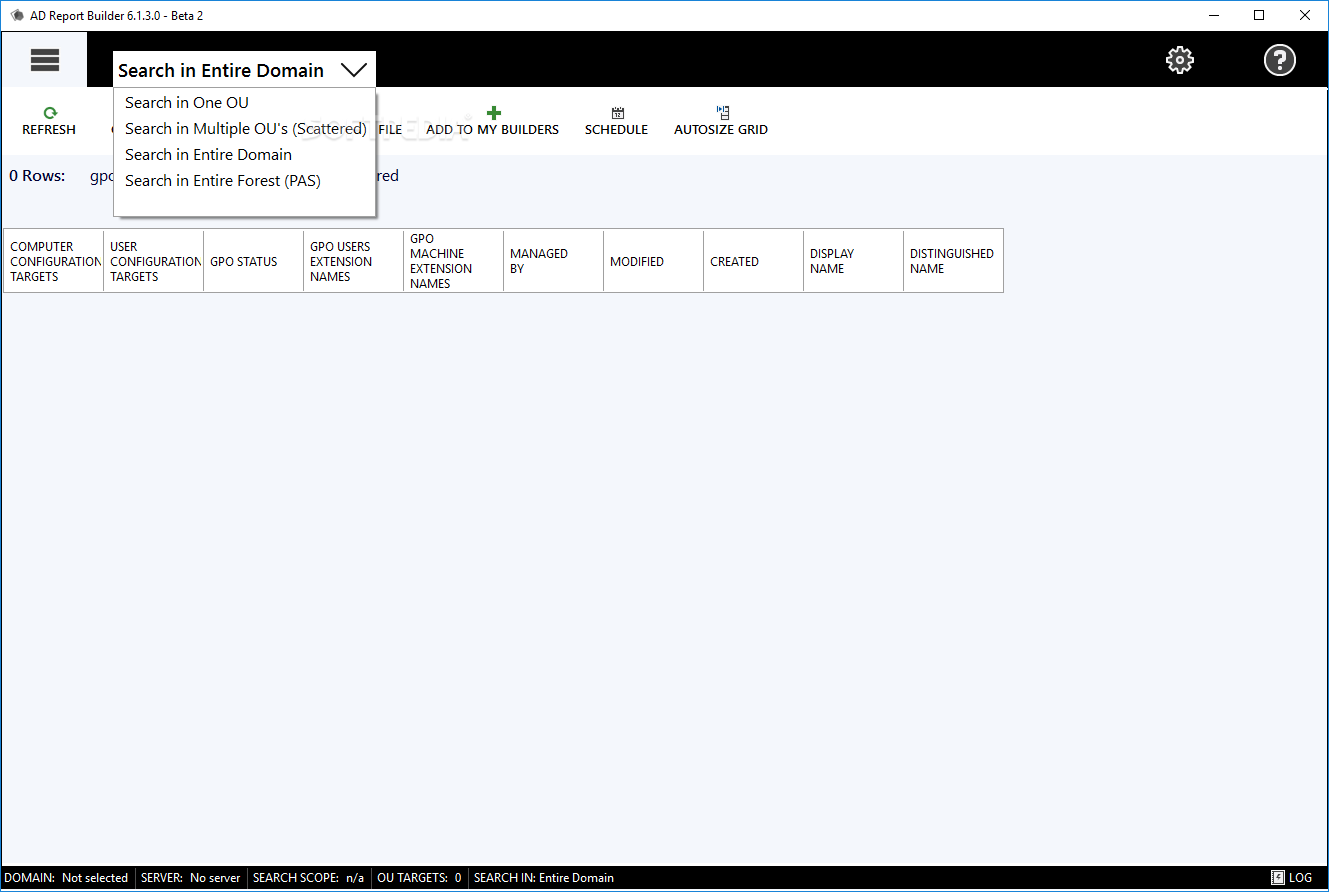This screenshot has width=1329, height=892.
Task: Collapse the search scope dropdown arrow
Action: 354,70
